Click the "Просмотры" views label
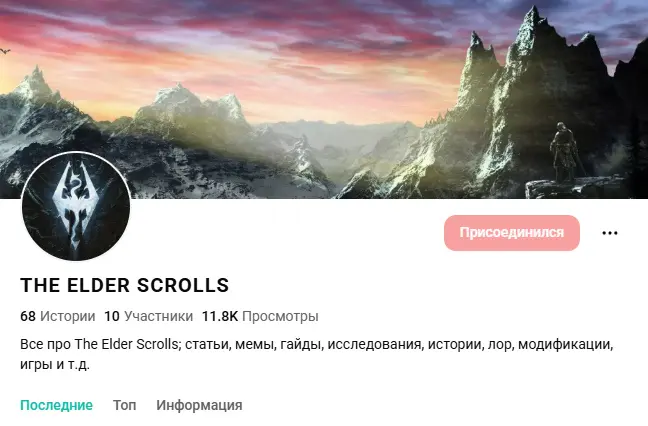The height and width of the screenshot is (426, 648). (x=280, y=317)
